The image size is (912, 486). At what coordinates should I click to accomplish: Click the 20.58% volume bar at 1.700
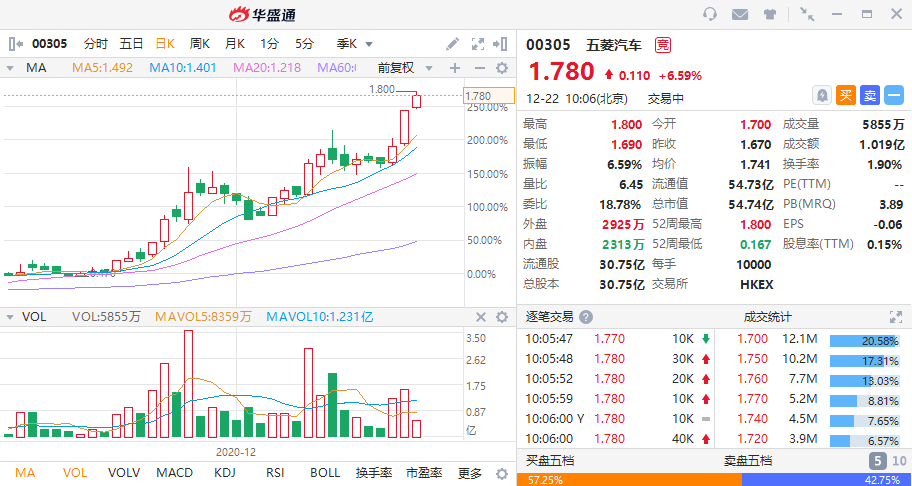coord(865,341)
